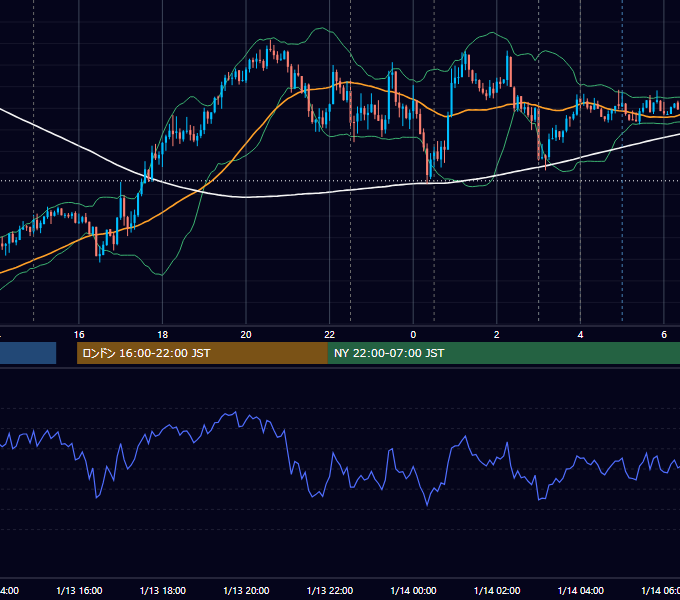Click the hour label 6 on price chart axis

coord(664,335)
